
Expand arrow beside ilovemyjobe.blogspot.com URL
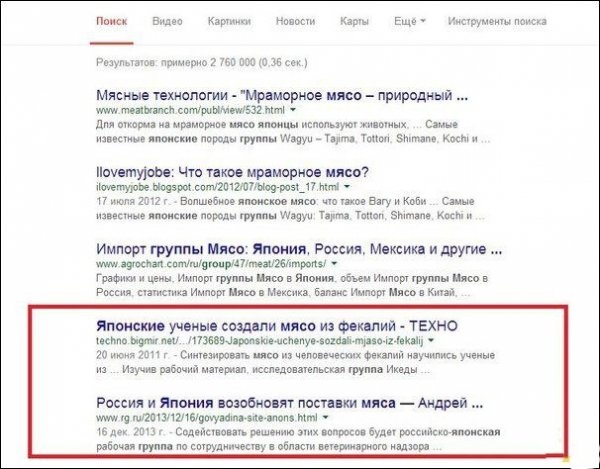coord(347,187)
